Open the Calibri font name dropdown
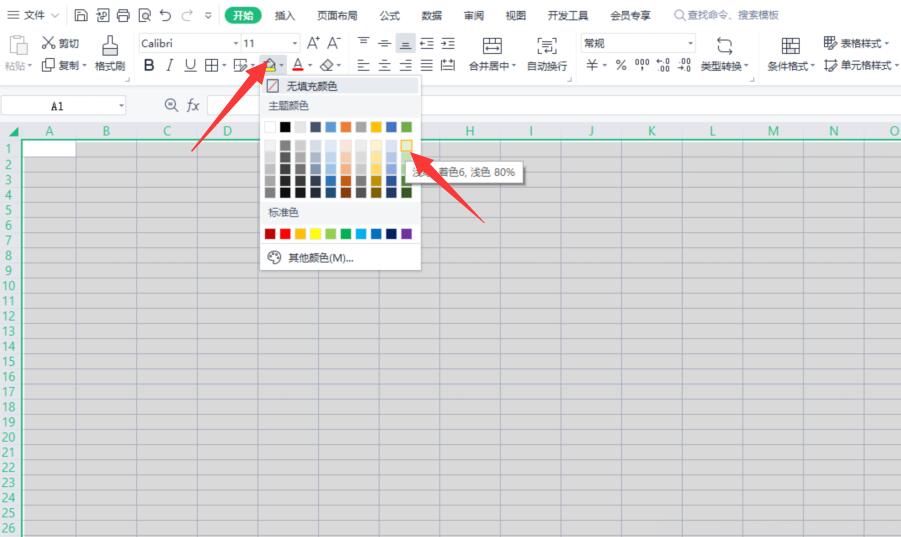The image size is (901, 537). [x=190, y=43]
